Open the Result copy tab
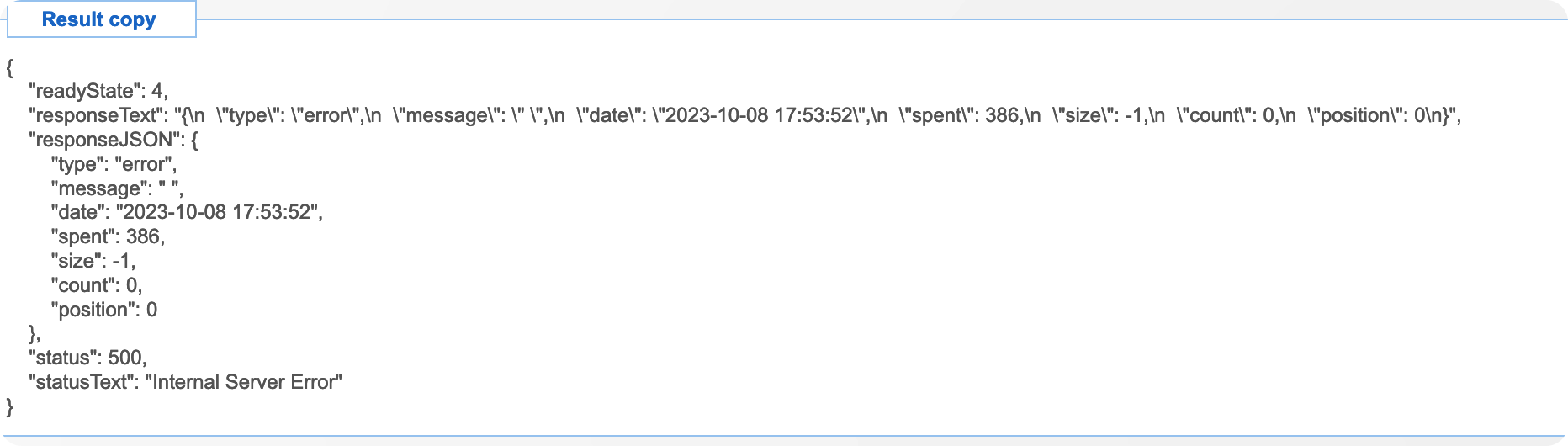This screenshot has height=446, width=1568. 99,19
